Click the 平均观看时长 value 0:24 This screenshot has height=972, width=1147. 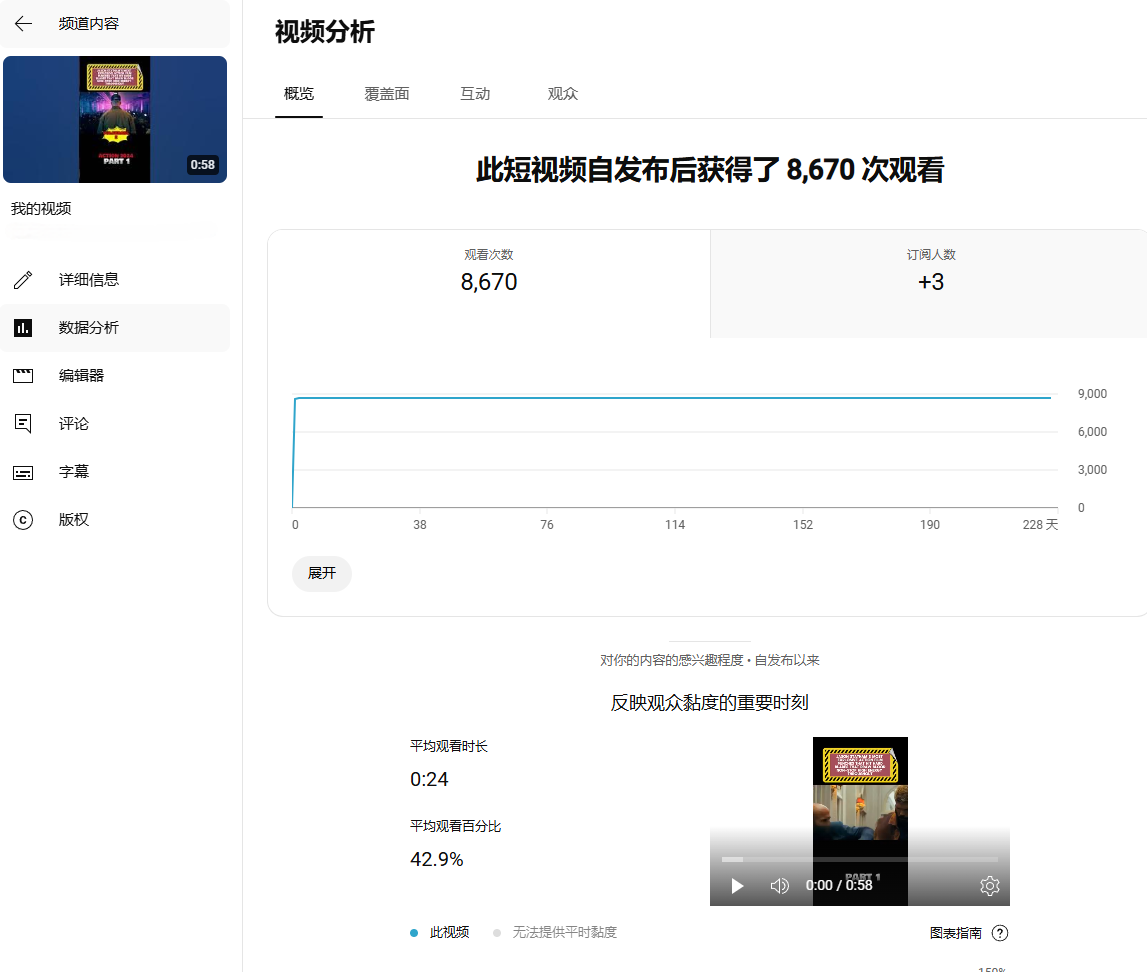point(429,780)
